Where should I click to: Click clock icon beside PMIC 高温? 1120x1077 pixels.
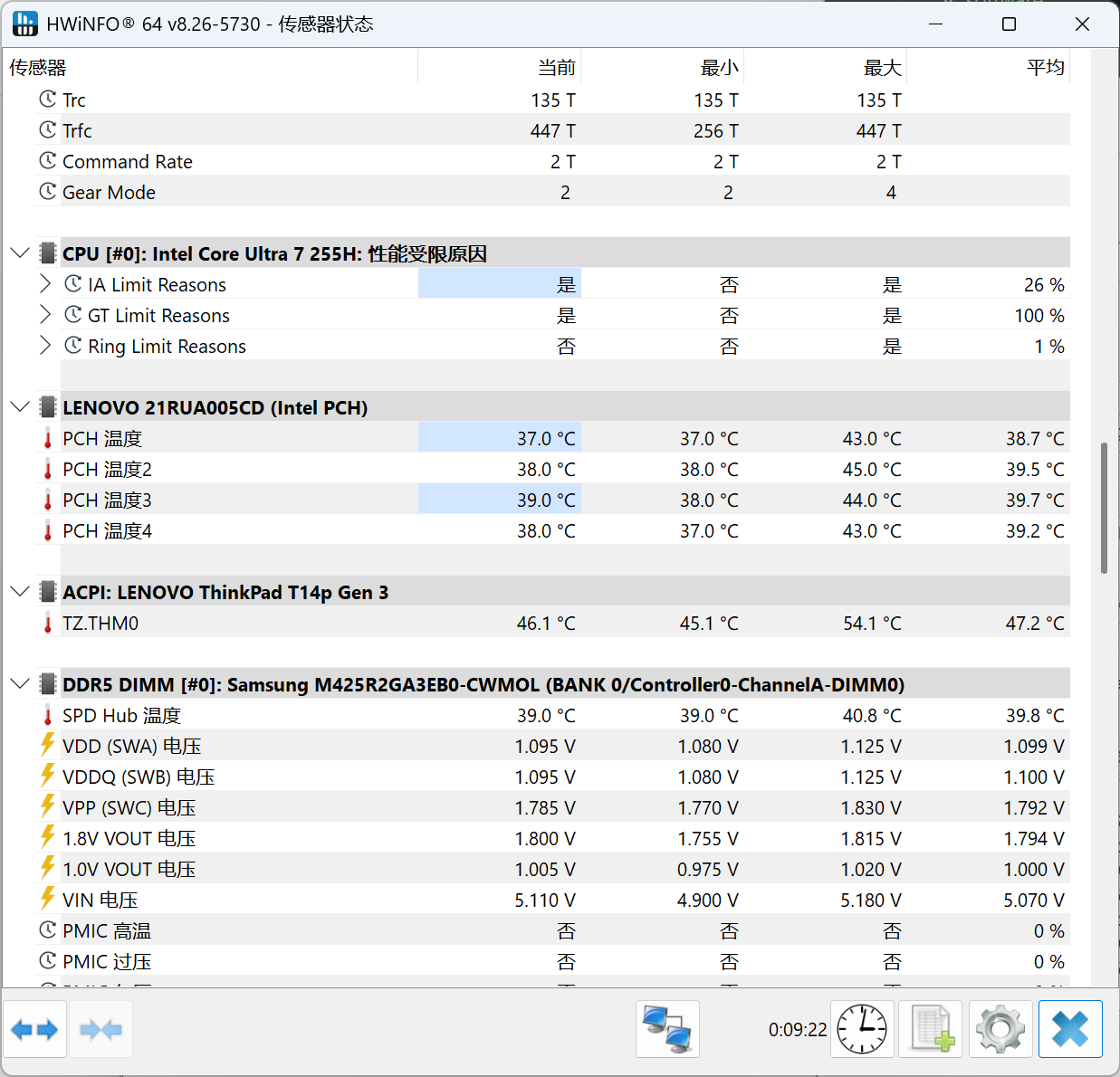coord(48,929)
